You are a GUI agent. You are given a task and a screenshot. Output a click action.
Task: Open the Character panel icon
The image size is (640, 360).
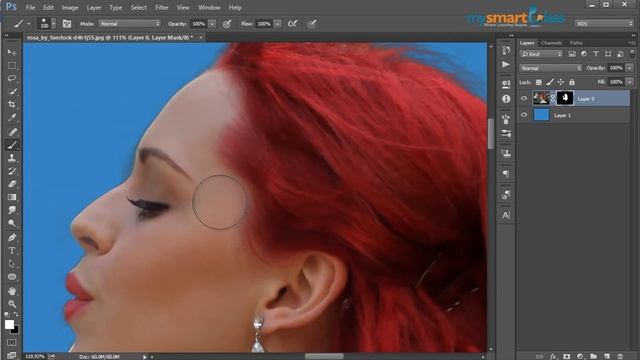[506, 215]
